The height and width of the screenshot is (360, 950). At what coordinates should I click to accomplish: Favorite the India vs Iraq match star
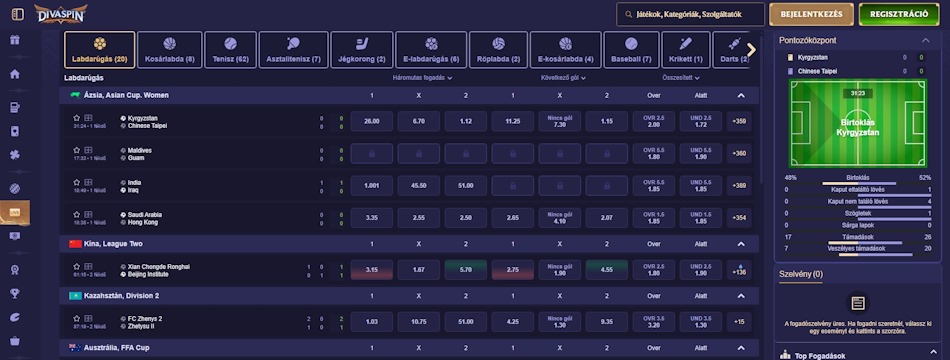[x=77, y=182]
